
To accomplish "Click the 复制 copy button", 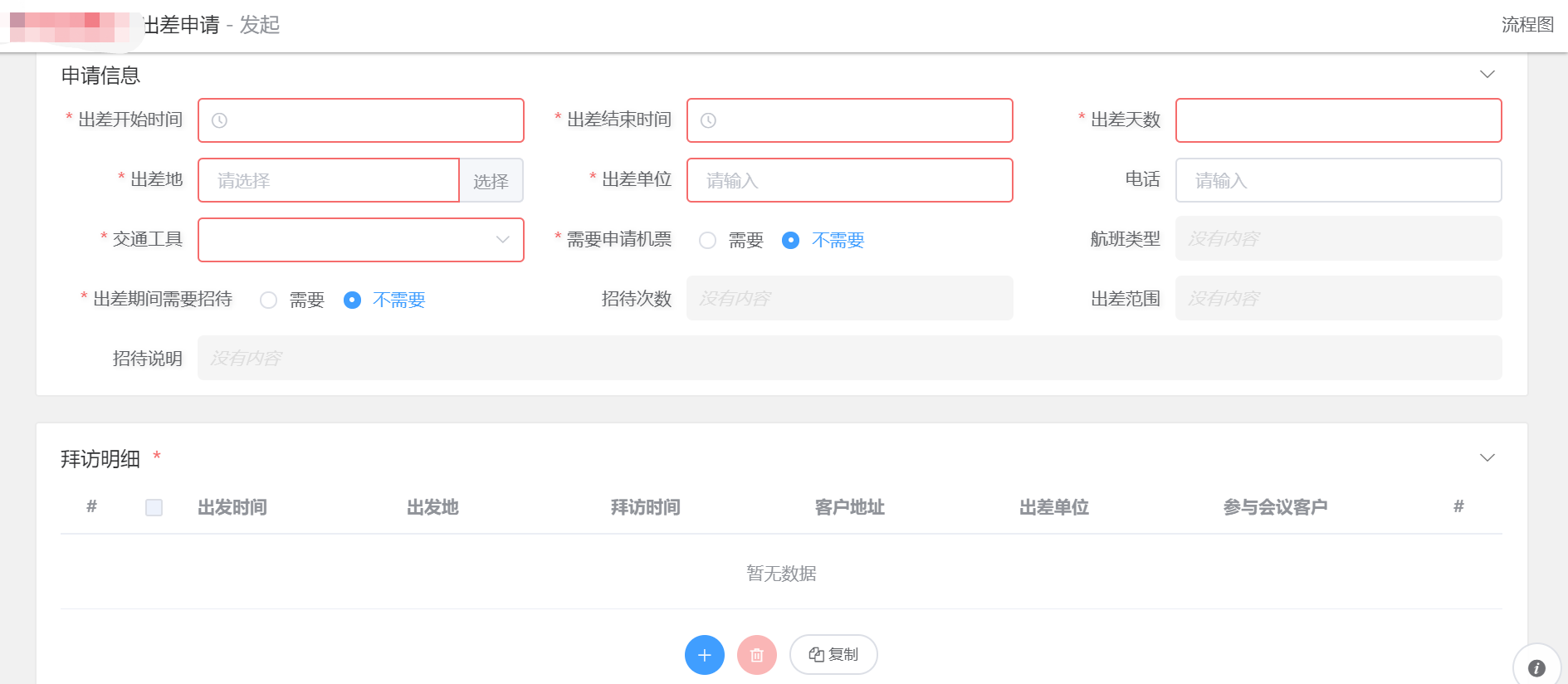I will coord(833,655).
